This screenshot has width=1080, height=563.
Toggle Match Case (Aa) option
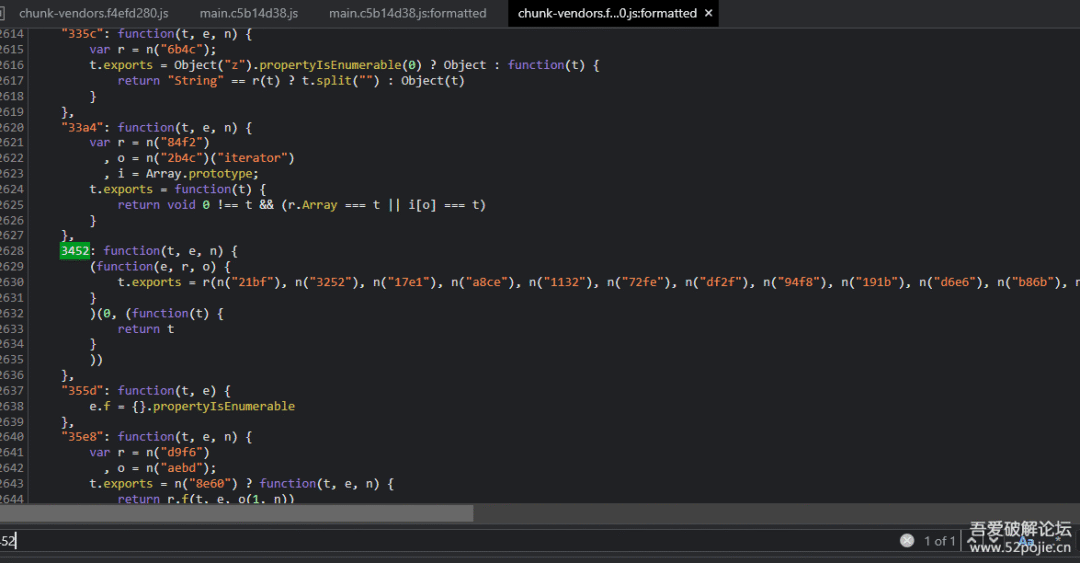[1026, 541]
